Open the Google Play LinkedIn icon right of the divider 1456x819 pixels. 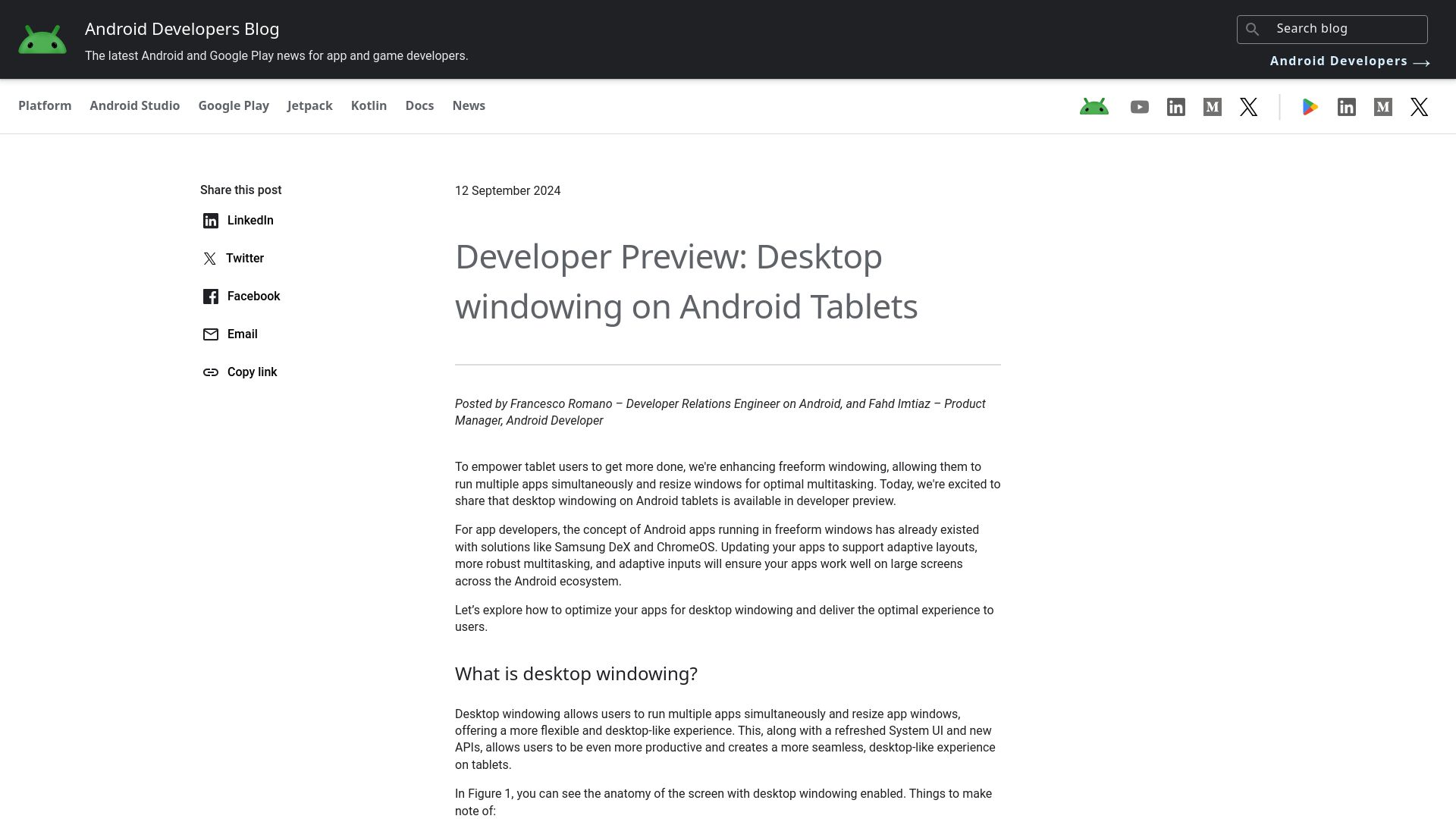[1347, 107]
